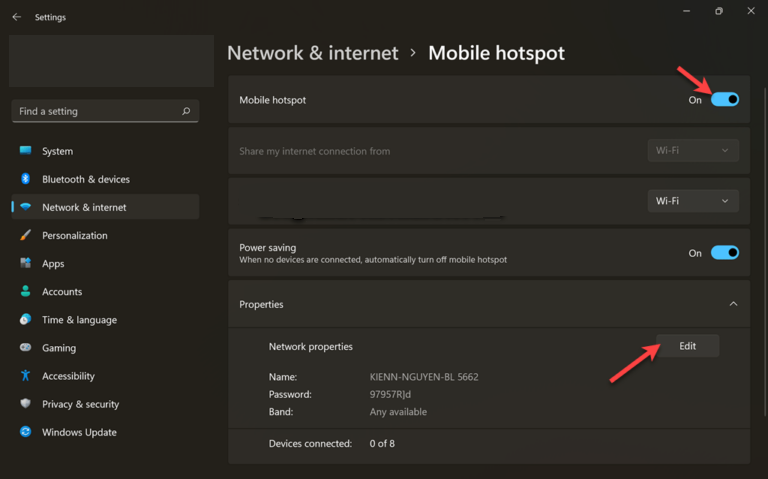The width and height of the screenshot is (768, 479).
Task: Click the Properties header row
Action: pyautogui.click(x=489, y=304)
